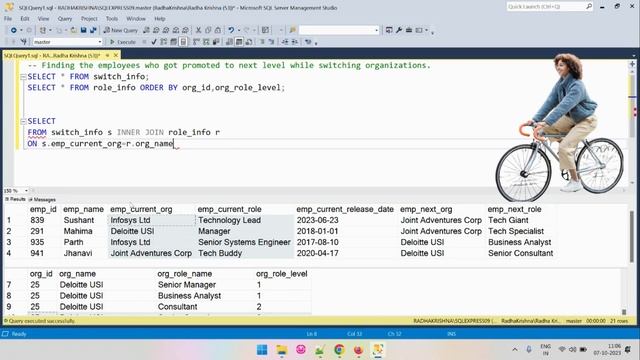
Task: Open the Help menu
Action: 160,19
